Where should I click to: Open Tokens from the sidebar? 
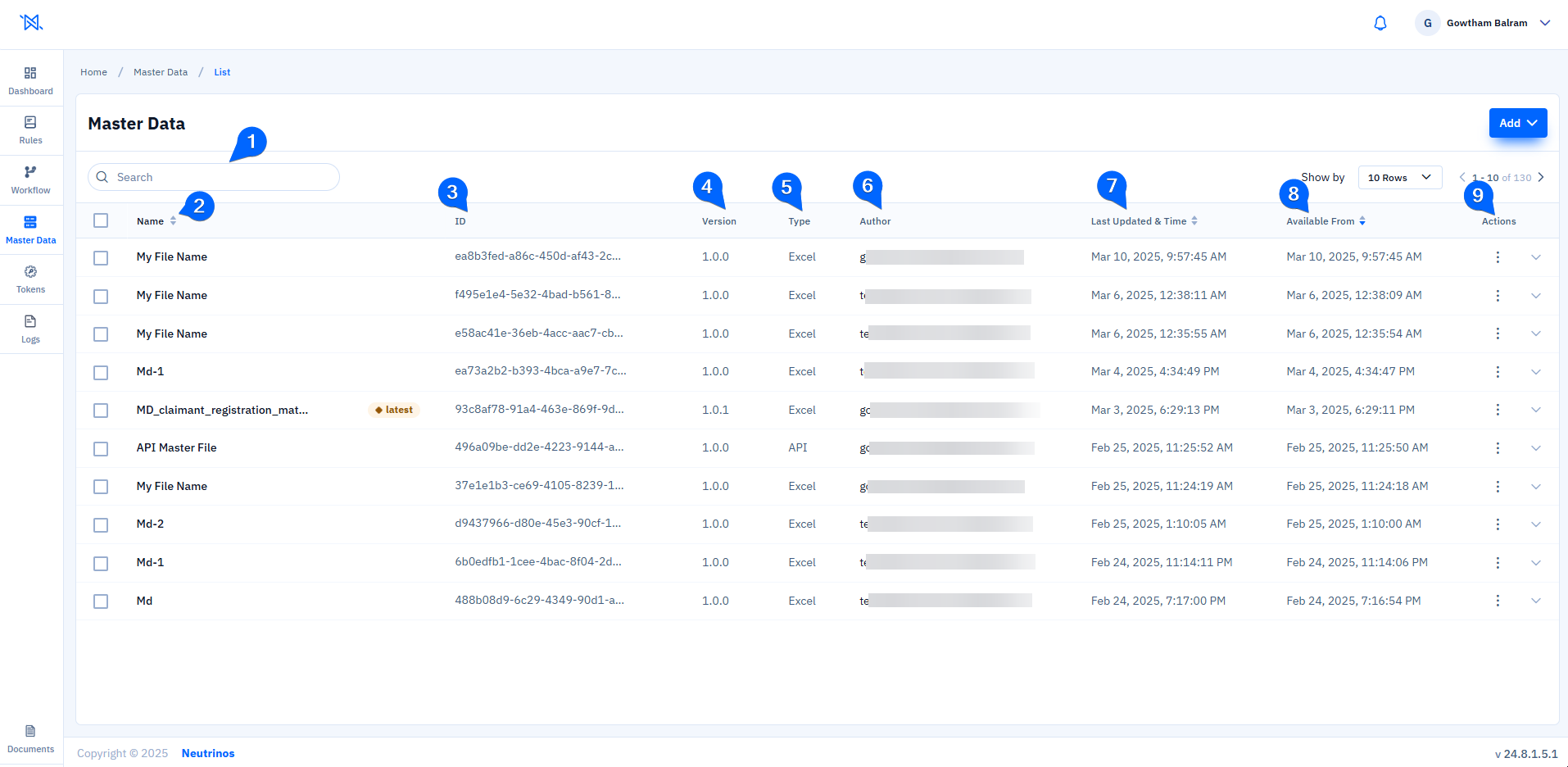(x=31, y=279)
